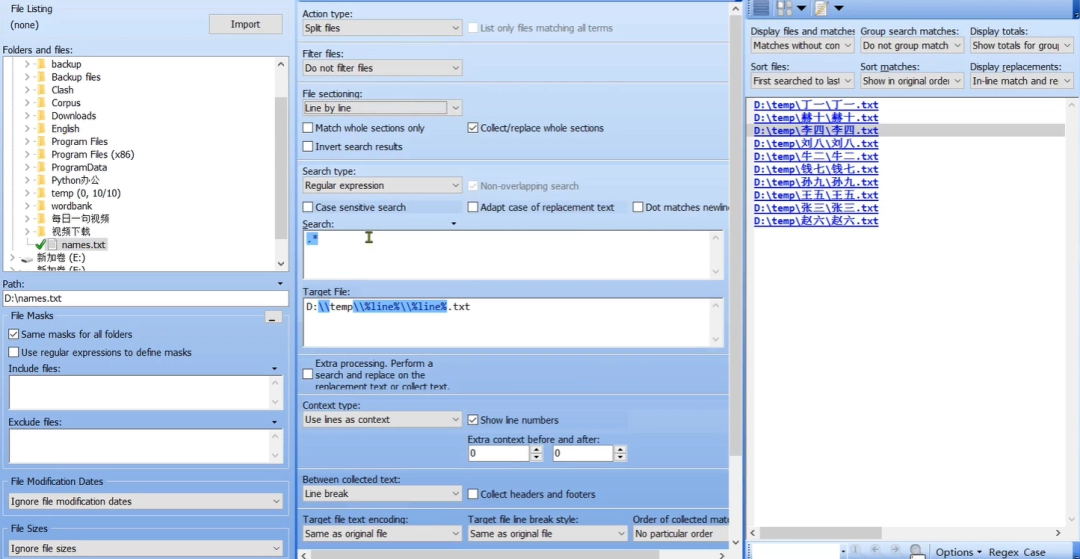Click the wordbank folder icon
1080x559 pixels.
(41, 206)
